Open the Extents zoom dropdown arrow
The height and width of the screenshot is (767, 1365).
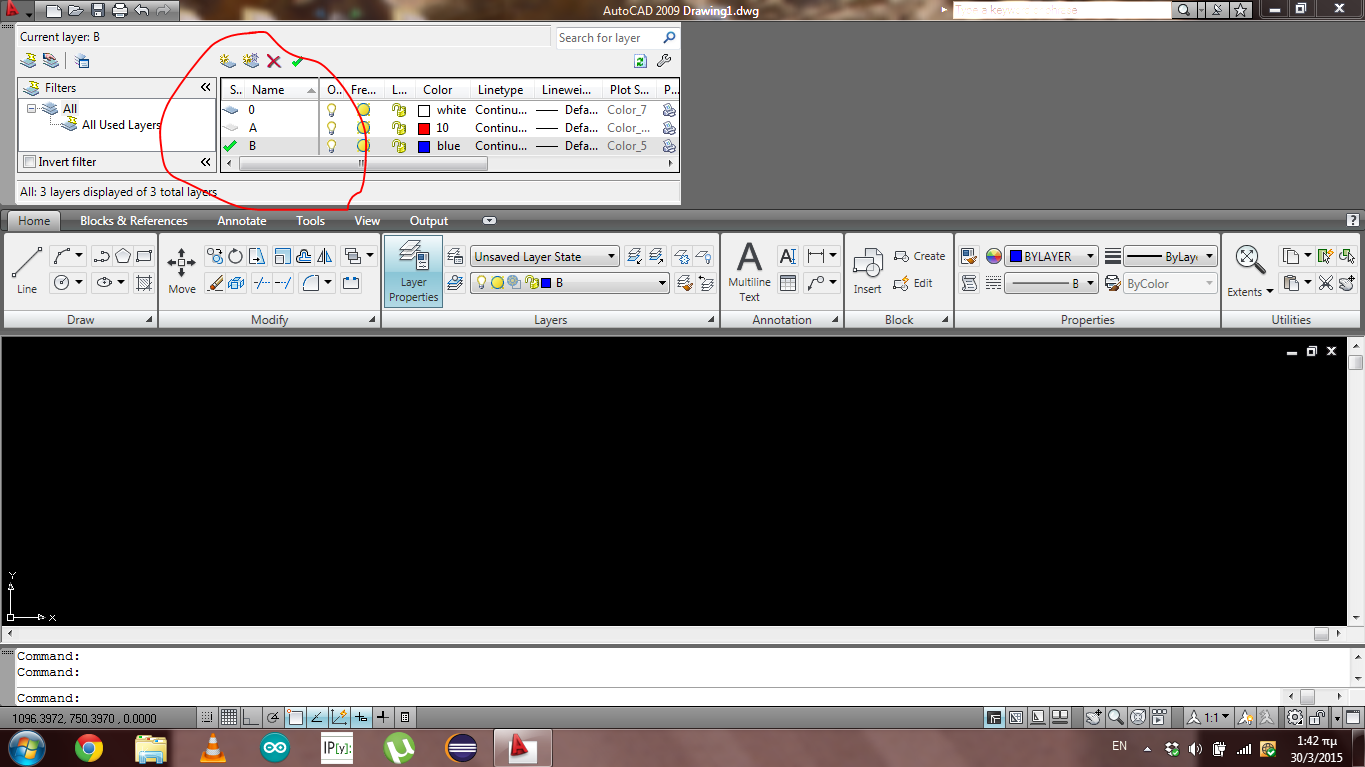click(x=1269, y=292)
